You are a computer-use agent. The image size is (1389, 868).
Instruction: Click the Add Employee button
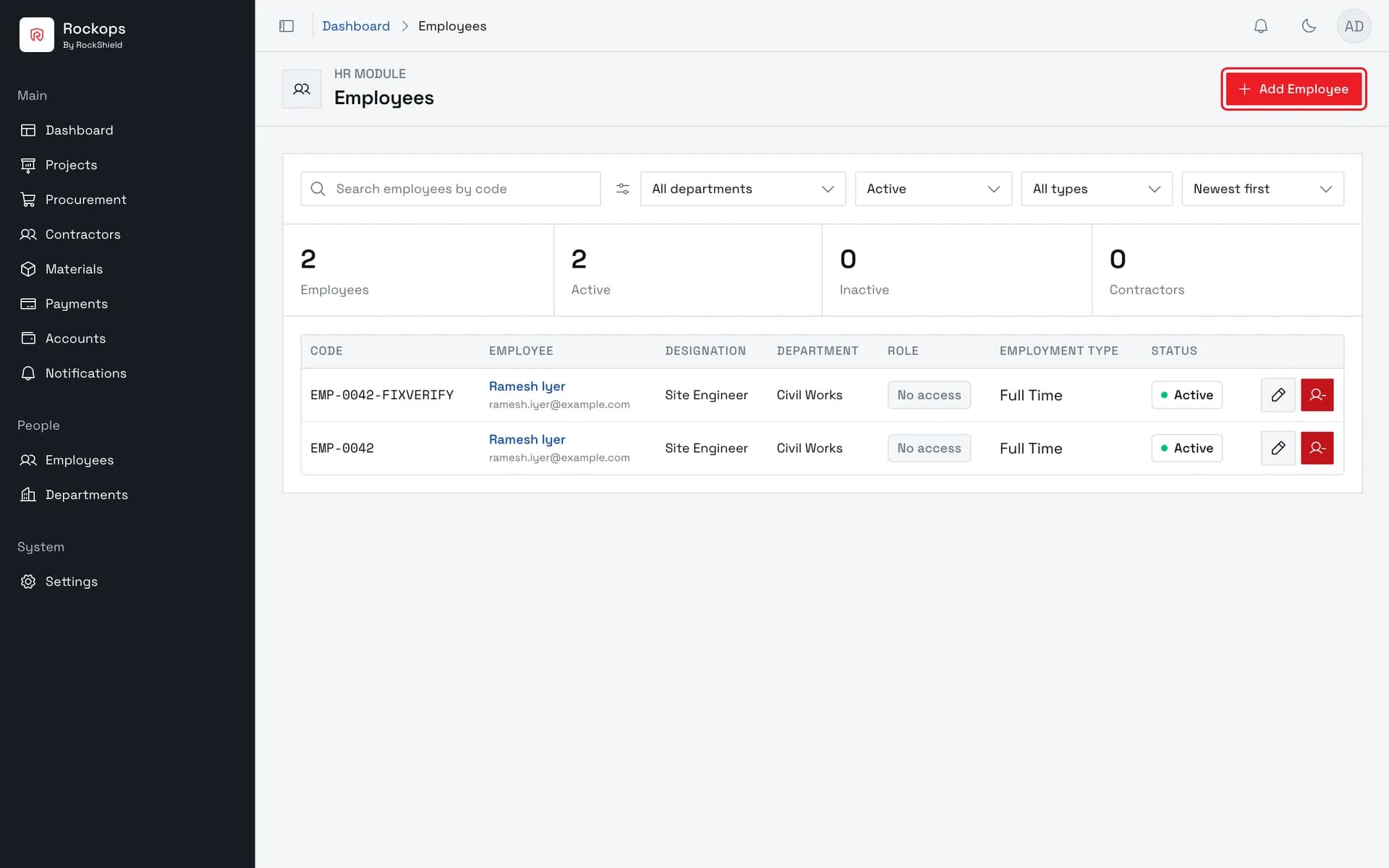click(x=1294, y=89)
